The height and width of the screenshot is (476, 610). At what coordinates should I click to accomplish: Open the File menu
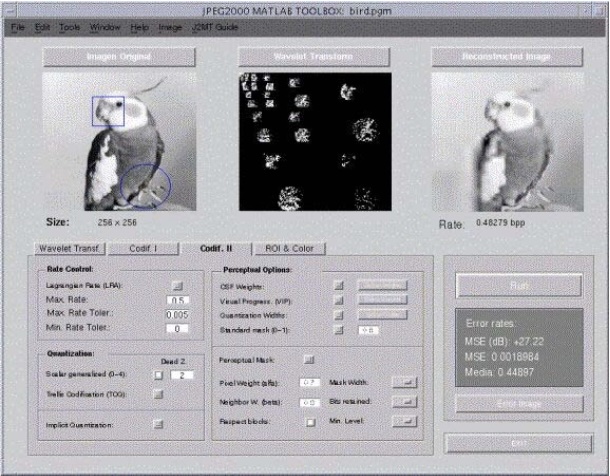point(18,27)
